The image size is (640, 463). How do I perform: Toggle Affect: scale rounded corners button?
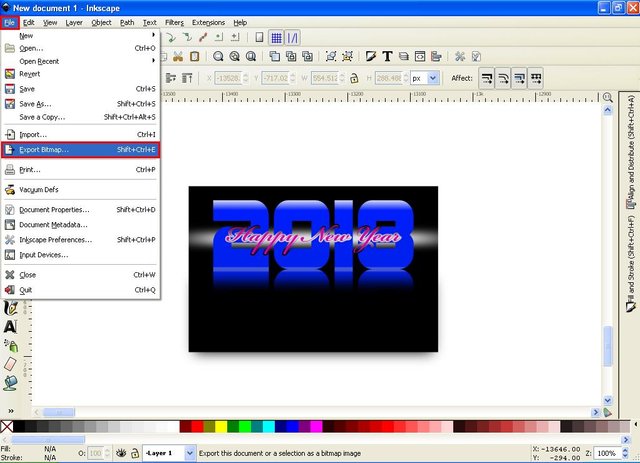click(x=503, y=78)
